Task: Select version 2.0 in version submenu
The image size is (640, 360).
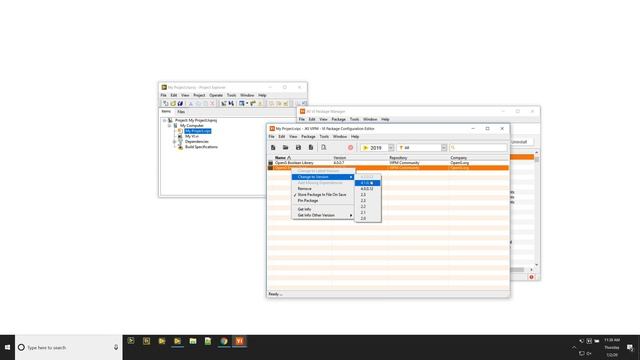Action: [x=363, y=218]
